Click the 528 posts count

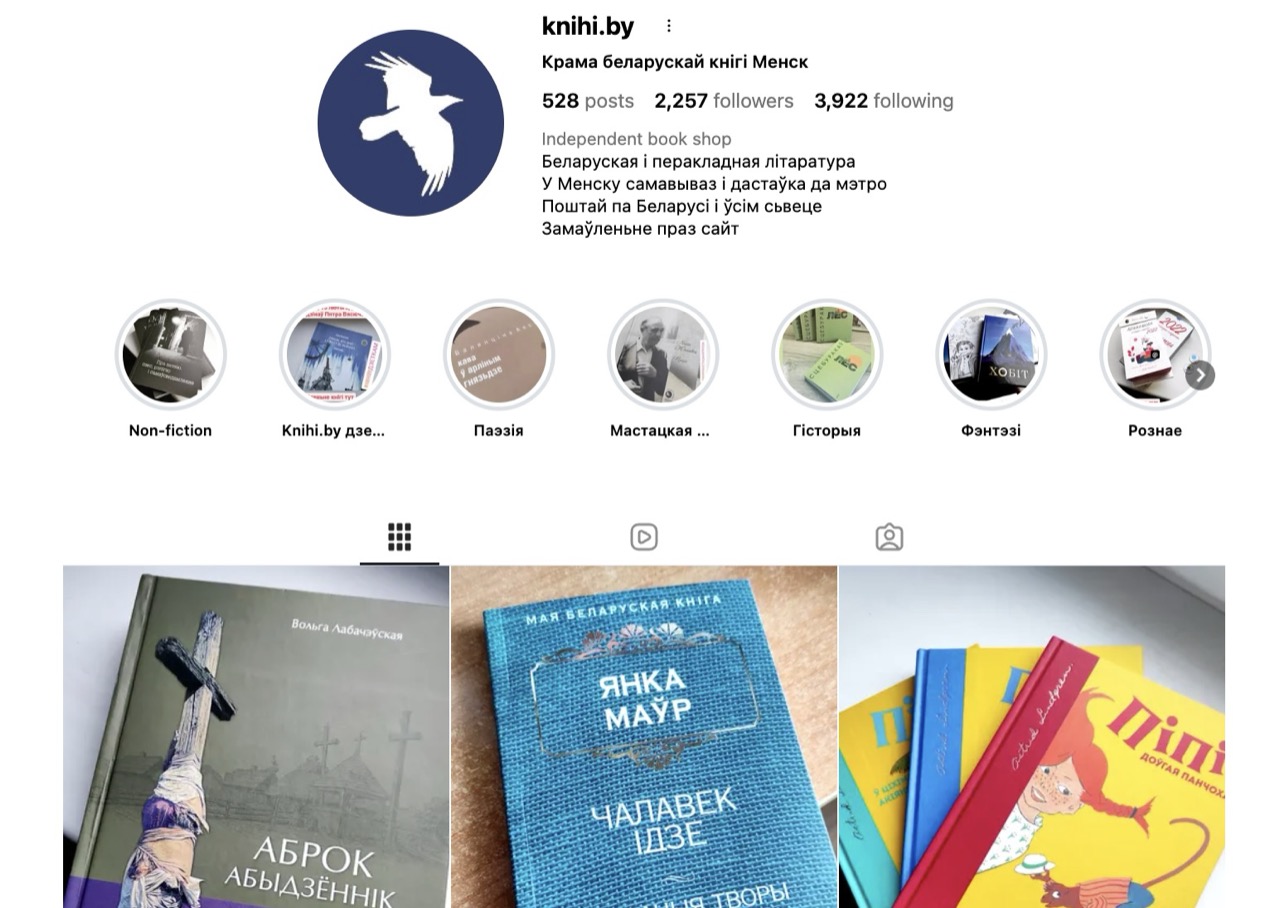(588, 101)
